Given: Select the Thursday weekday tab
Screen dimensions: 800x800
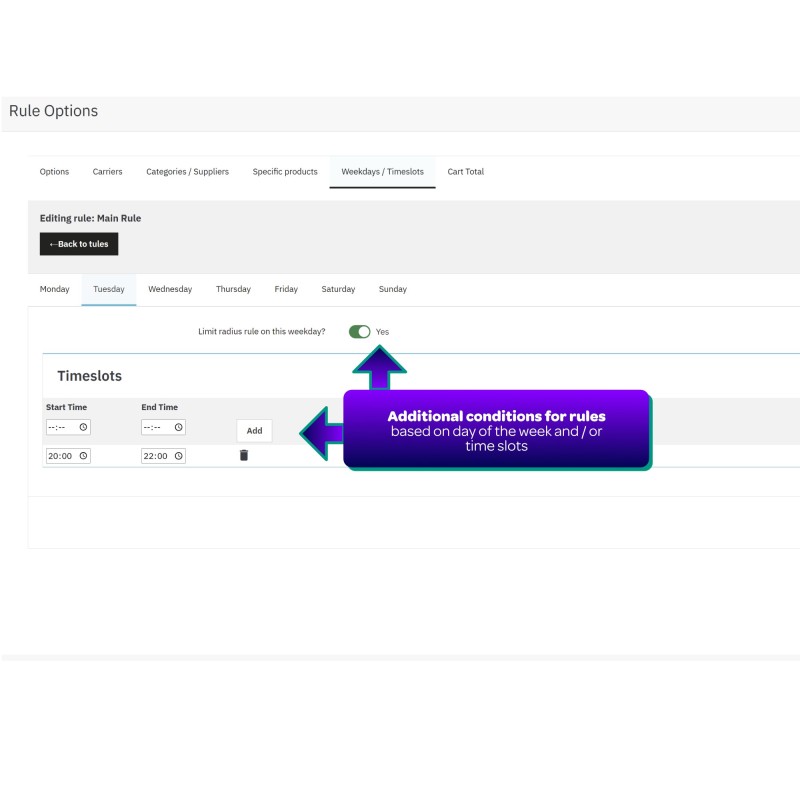Looking at the screenshot, I should pos(233,289).
